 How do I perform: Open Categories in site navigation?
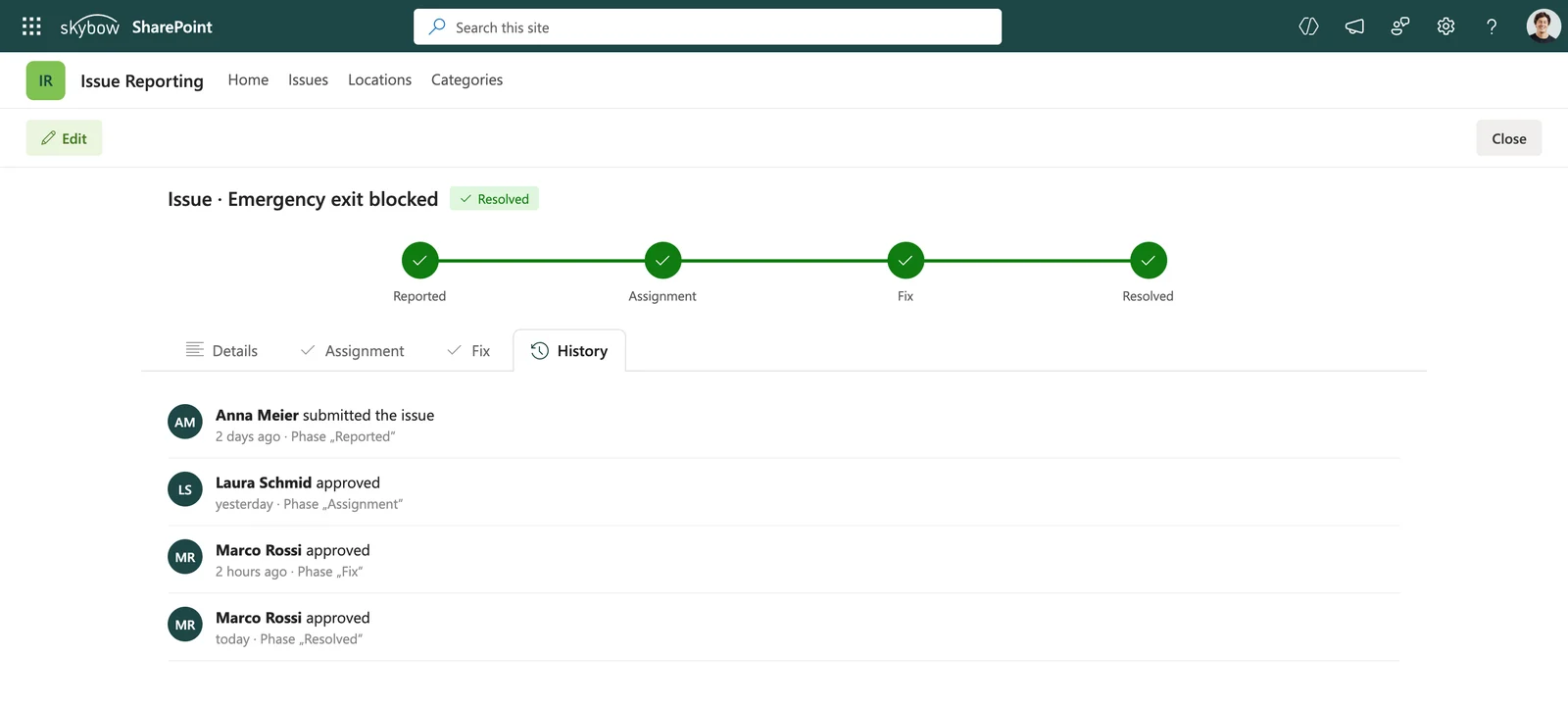click(x=466, y=80)
